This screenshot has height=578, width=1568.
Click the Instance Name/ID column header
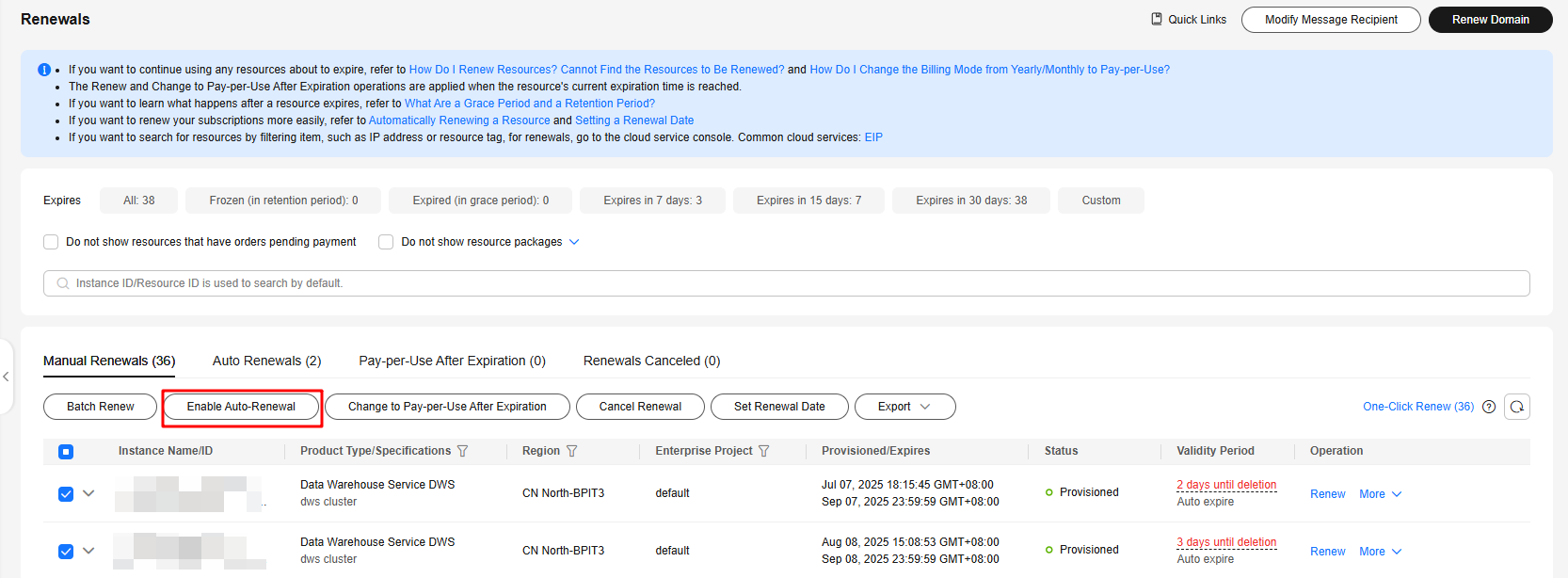point(166,451)
